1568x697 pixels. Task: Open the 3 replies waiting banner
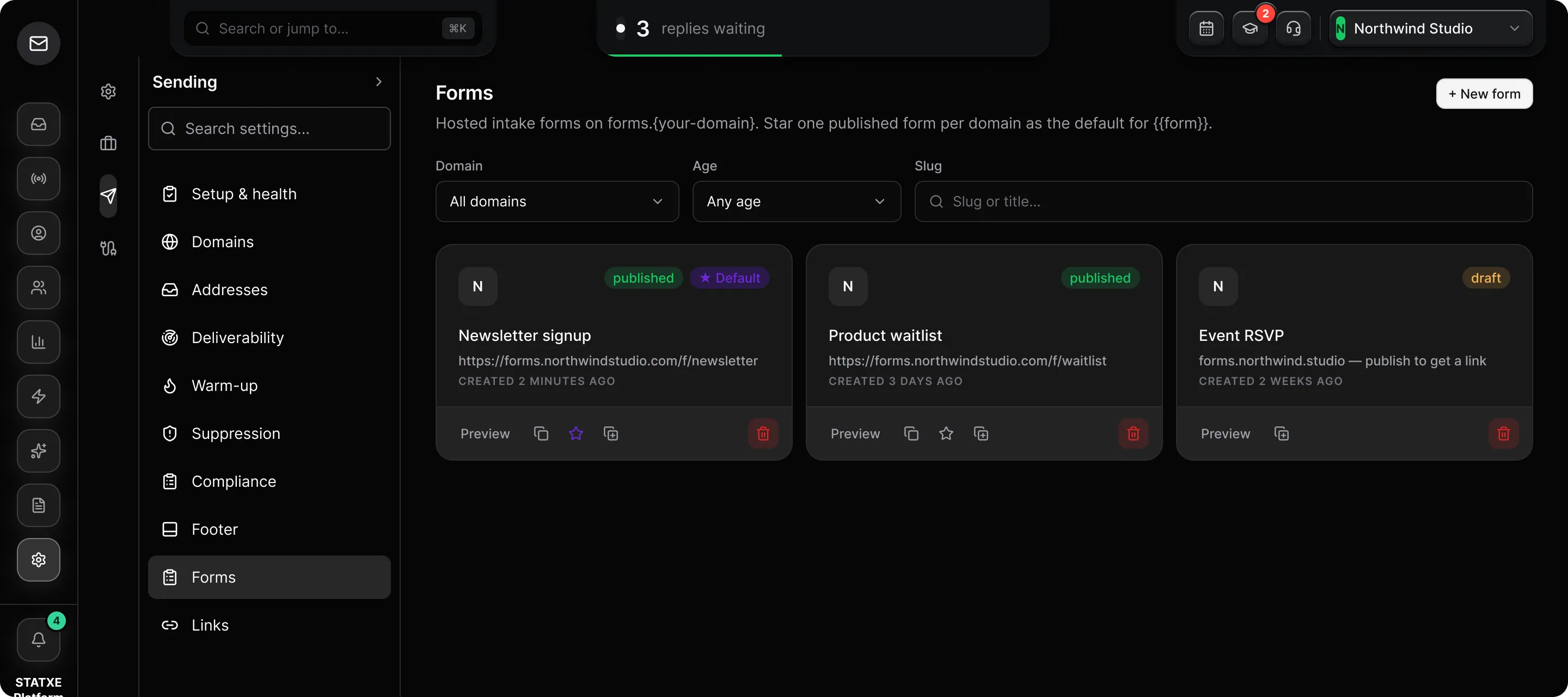pos(823,28)
